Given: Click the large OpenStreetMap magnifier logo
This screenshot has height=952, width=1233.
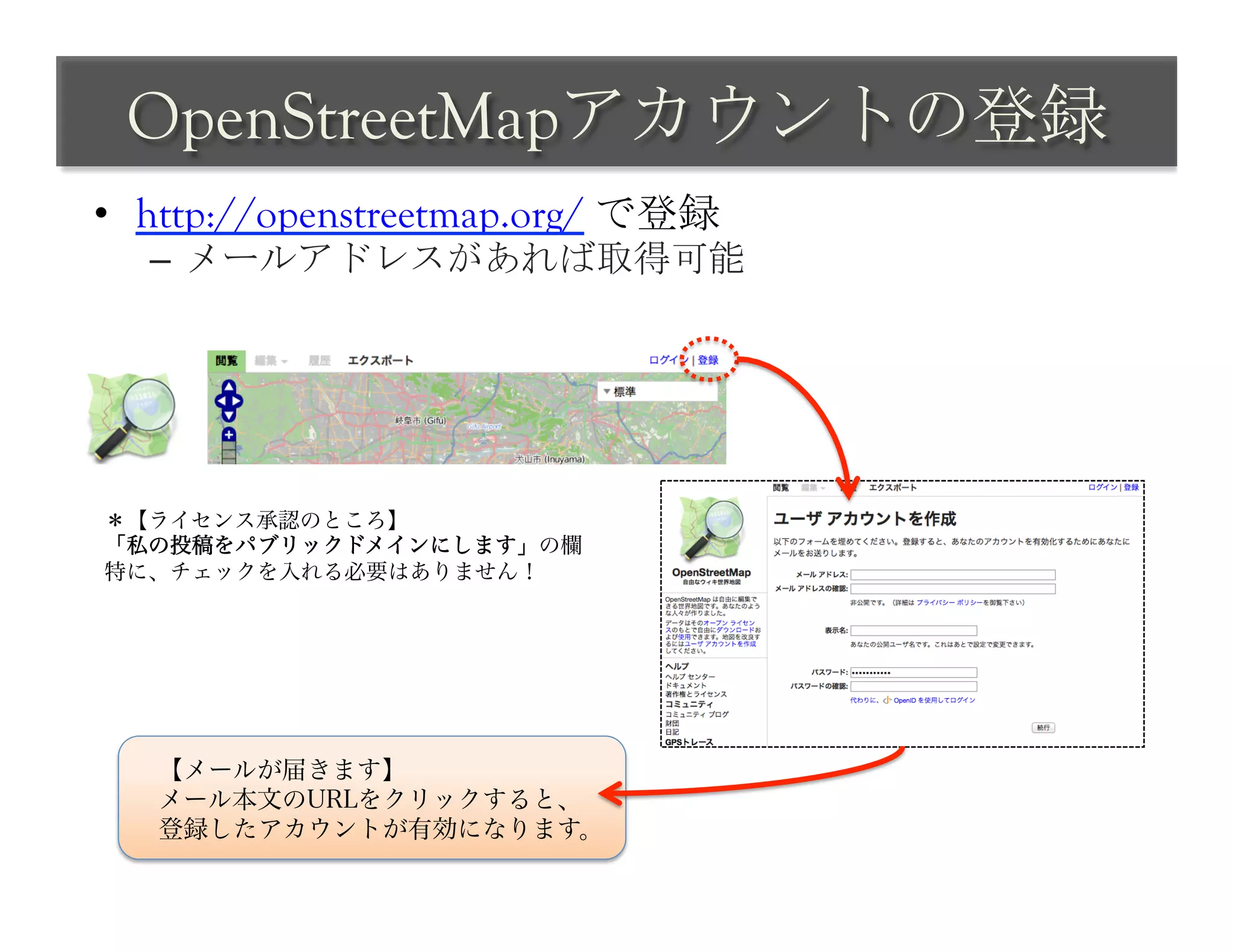Looking at the screenshot, I should (x=133, y=417).
